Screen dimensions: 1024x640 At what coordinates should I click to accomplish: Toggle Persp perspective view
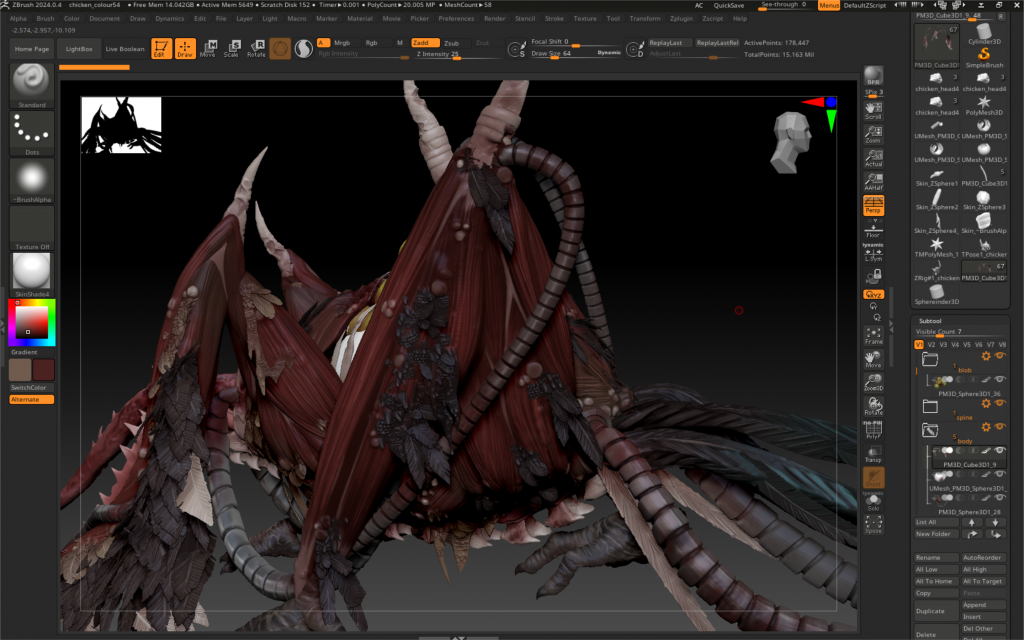[x=873, y=205]
